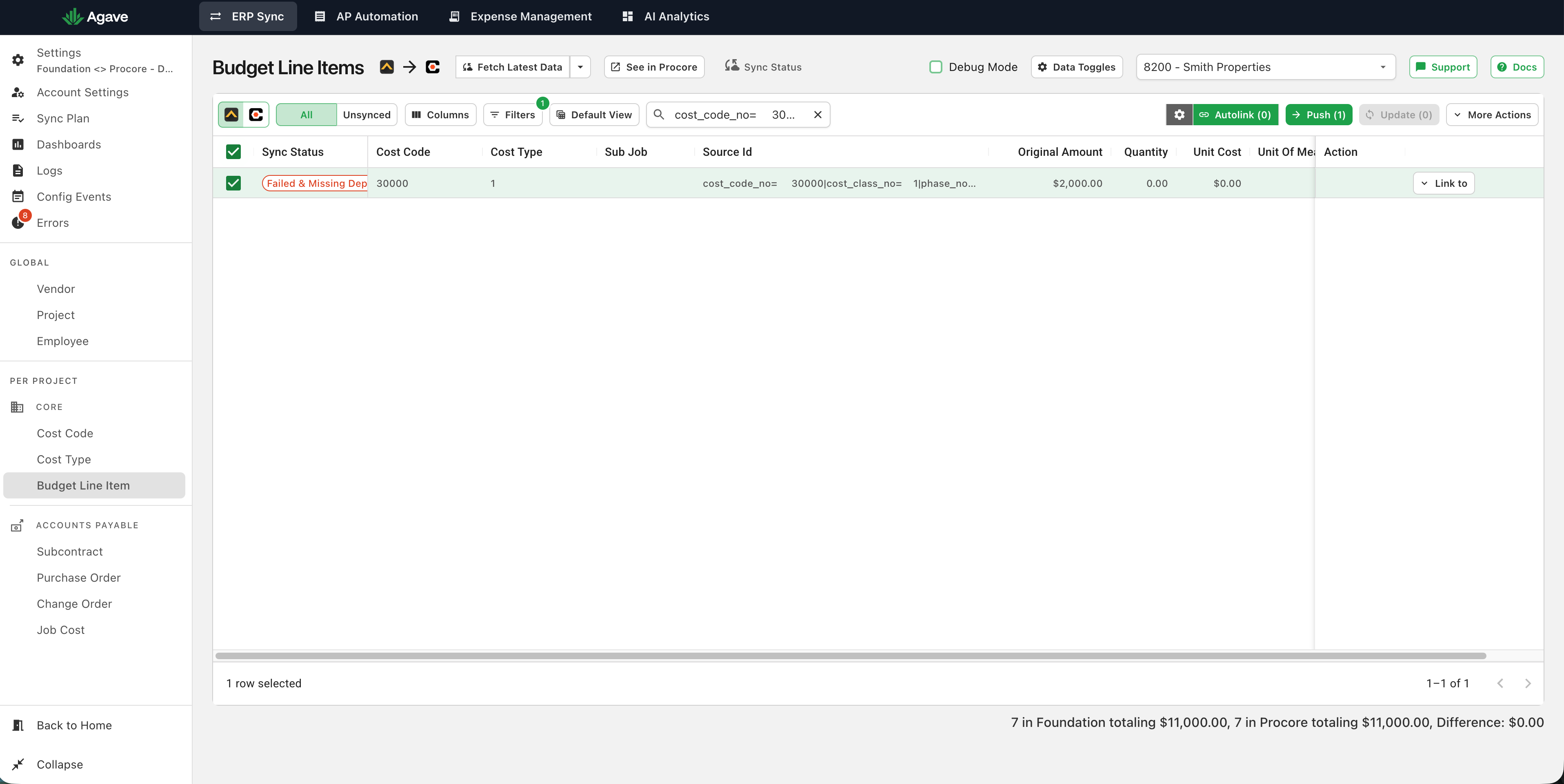Open the Fetch Latest Data dropdown arrow
The width and height of the screenshot is (1564, 784).
click(x=580, y=67)
